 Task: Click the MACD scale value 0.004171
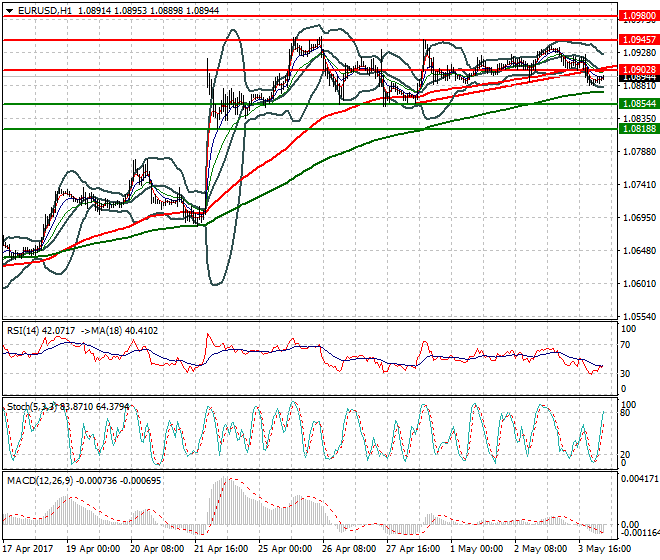[x=640, y=479]
